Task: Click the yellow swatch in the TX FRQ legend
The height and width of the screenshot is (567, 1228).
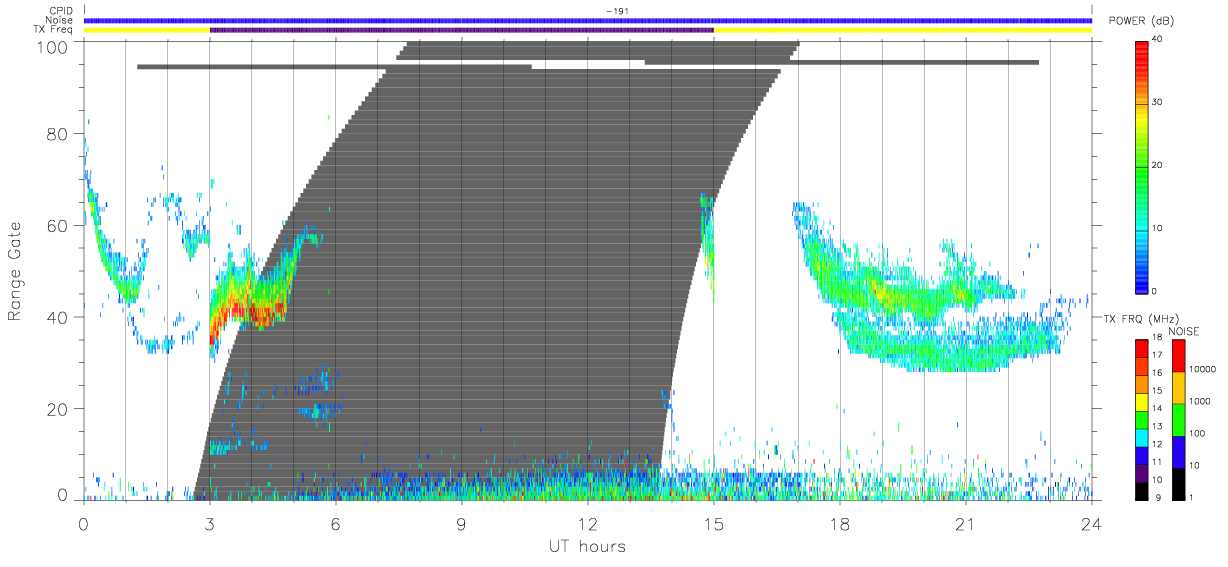Action: pyautogui.click(x=1142, y=400)
